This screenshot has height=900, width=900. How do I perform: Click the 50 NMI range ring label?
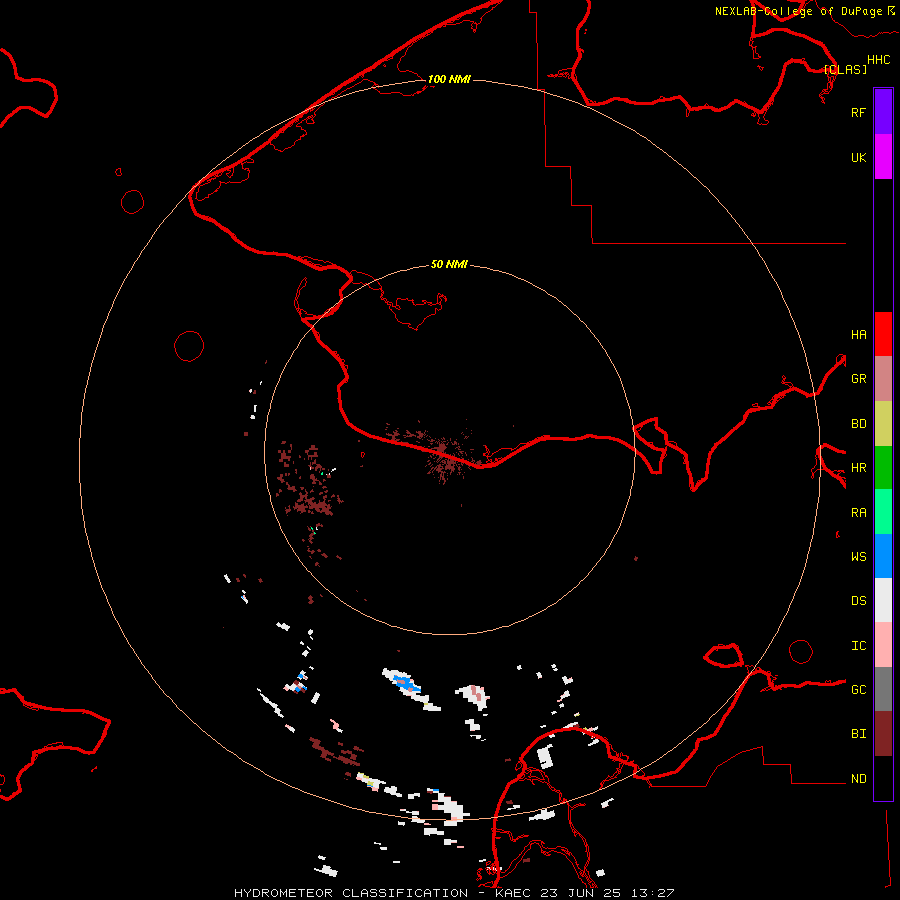pyautogui.click(x=449, y=264)
